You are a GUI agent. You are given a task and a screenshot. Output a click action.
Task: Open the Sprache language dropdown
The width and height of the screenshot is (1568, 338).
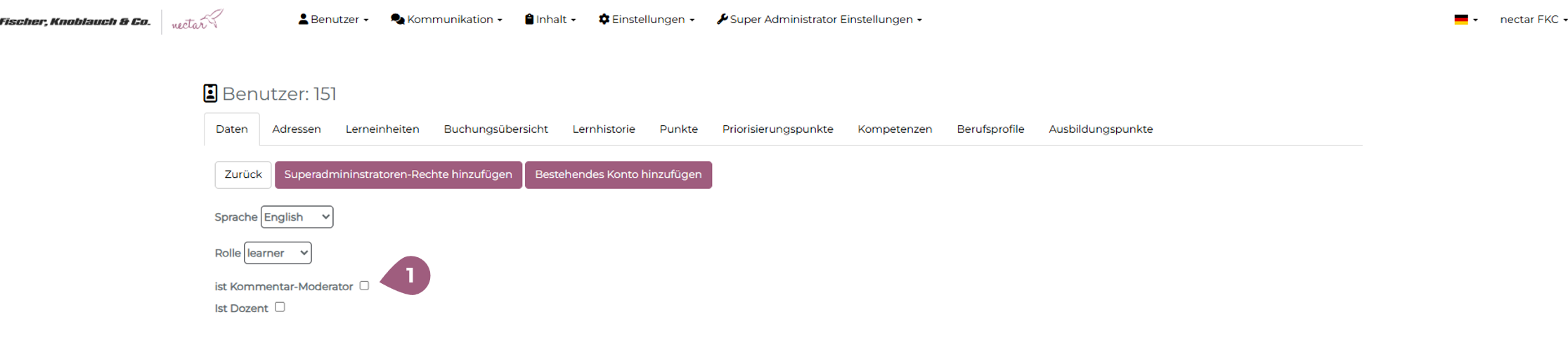pyautogui.click(x=297, y=217)
